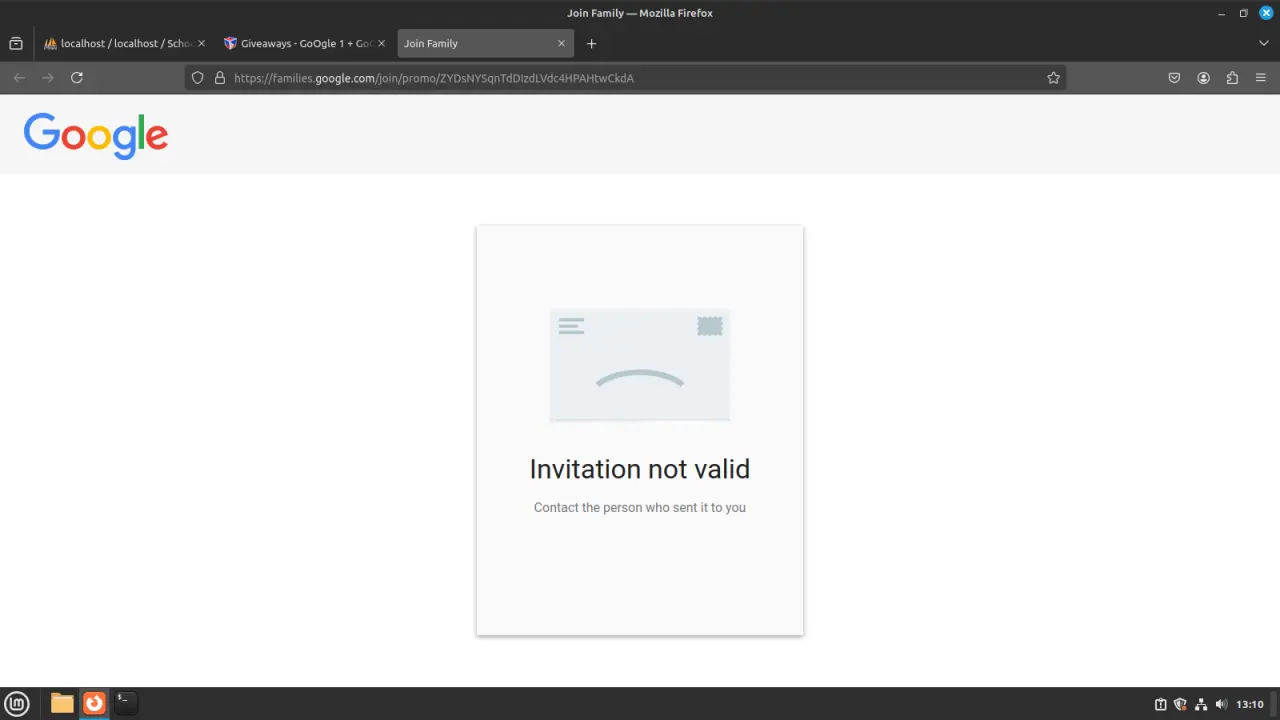Expand the list all tabs dropdown
Screen dimensions: 1280x720
1263,44
